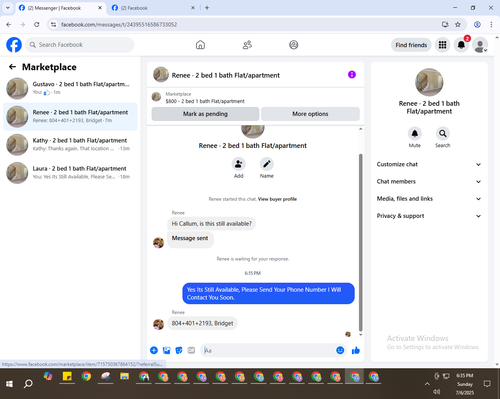The height and width of the screenshot is (399, 500).
Task: Choose a GIF from composer icon
Action: [191, 350]
